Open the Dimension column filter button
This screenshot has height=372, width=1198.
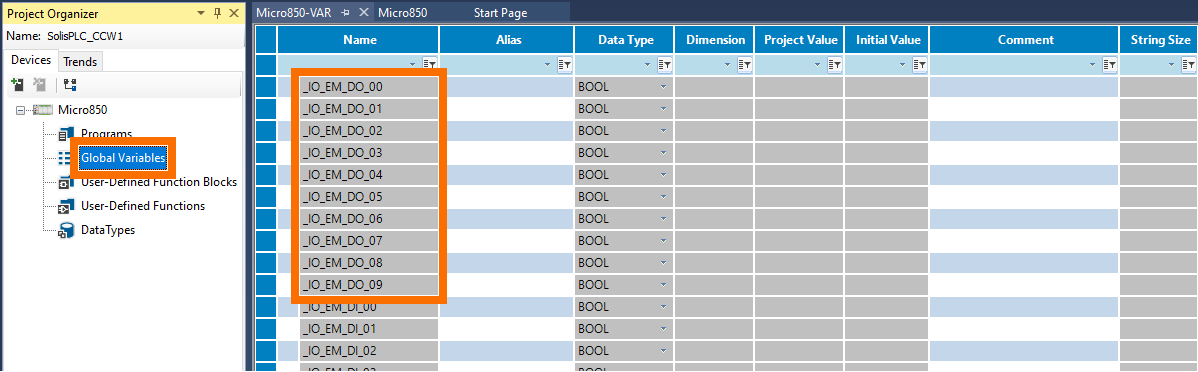coord(744,65)
